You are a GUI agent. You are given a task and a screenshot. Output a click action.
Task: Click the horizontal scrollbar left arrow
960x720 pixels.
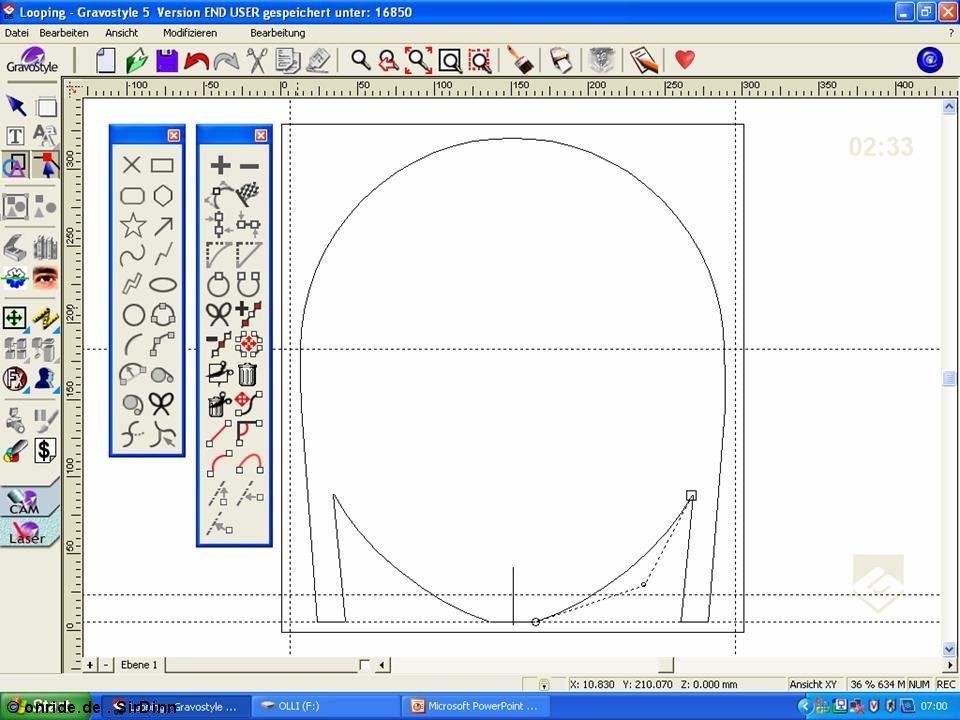382,664
